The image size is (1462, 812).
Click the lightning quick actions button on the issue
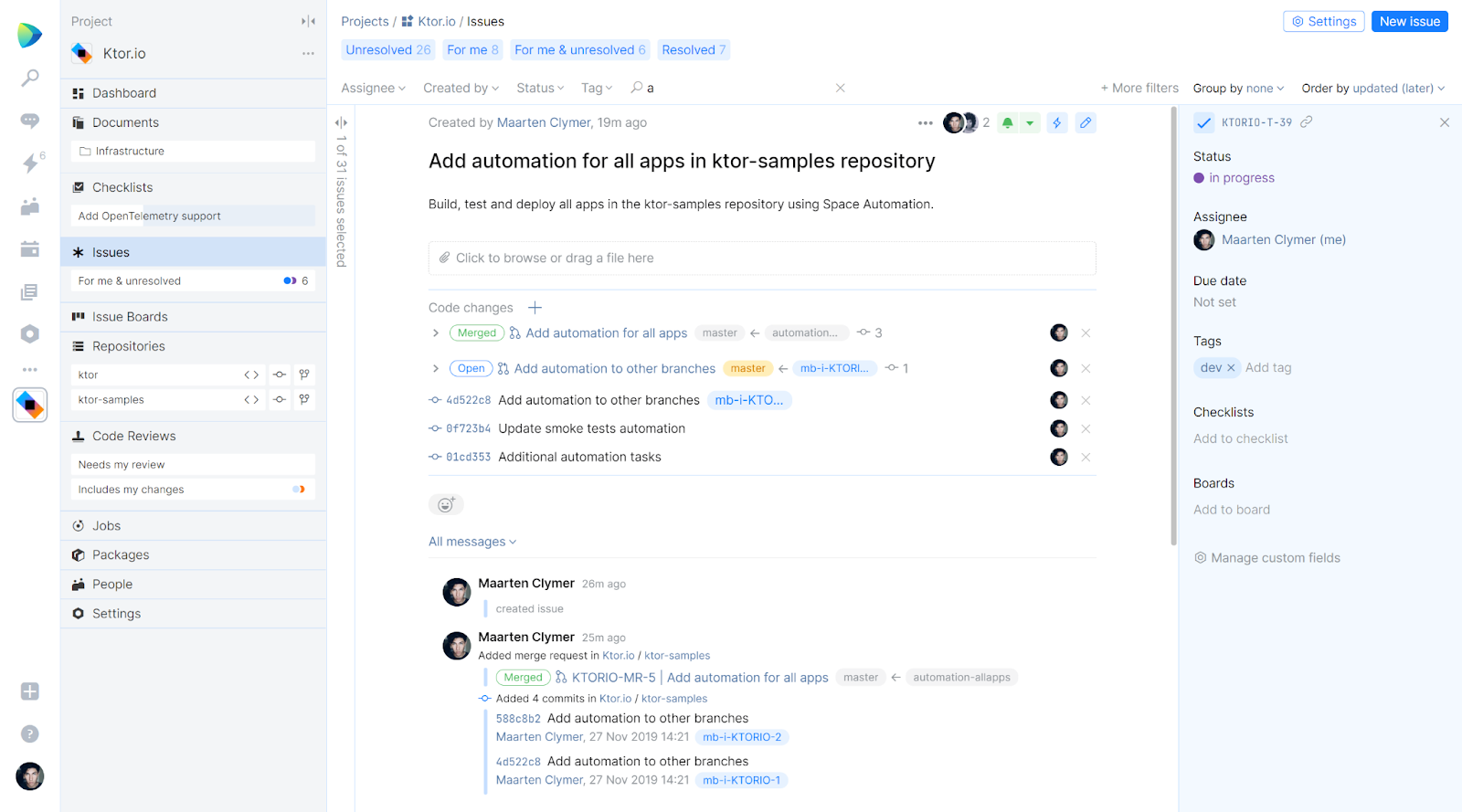click(1057, 122)
